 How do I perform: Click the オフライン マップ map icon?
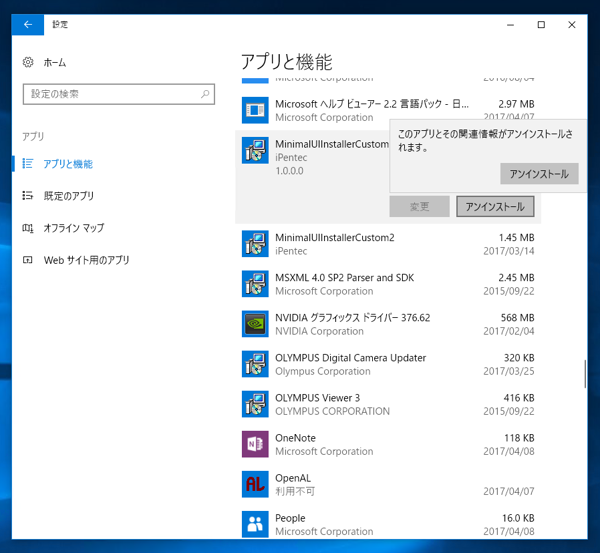coord(28,228)
